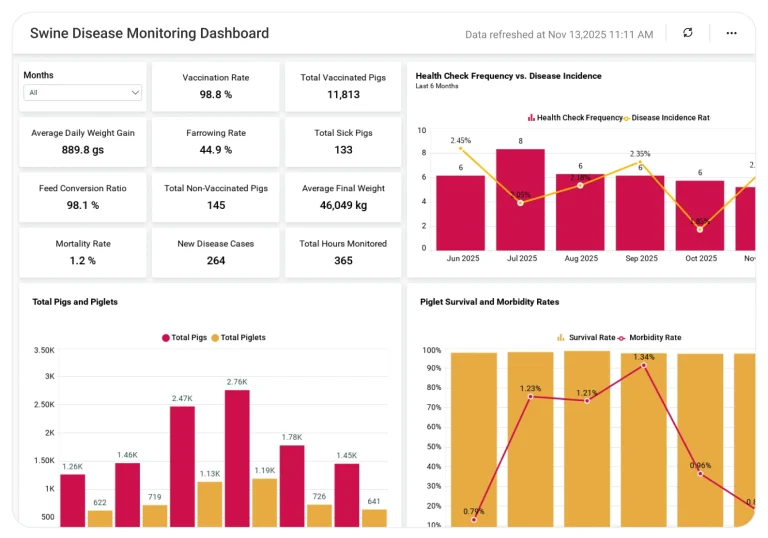768x538 pixels.
Task: Click the Last 6 Months subtitle
Action: pyautogui.click(x=437, y=86)
